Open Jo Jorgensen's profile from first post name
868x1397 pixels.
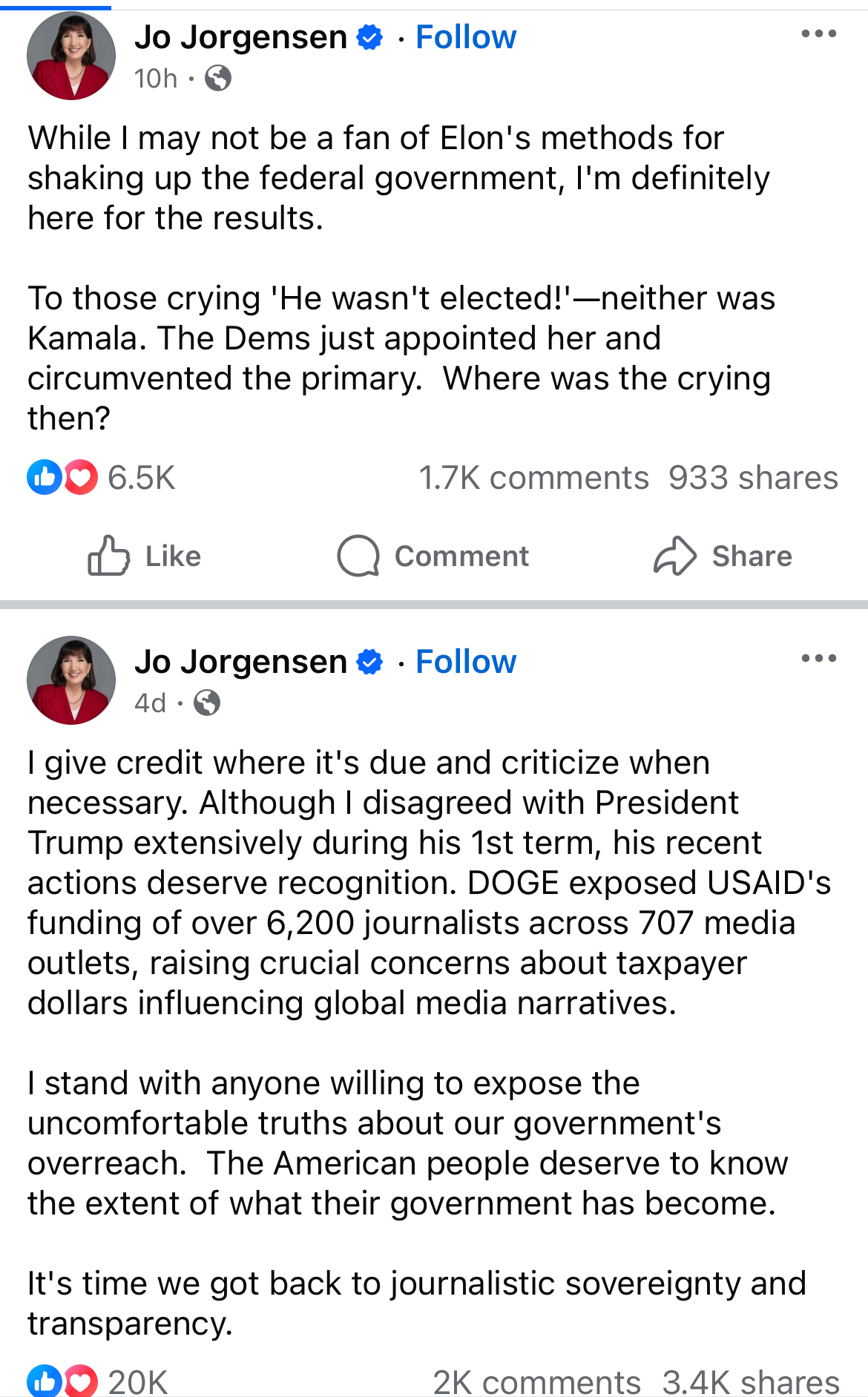coord(240,37)
